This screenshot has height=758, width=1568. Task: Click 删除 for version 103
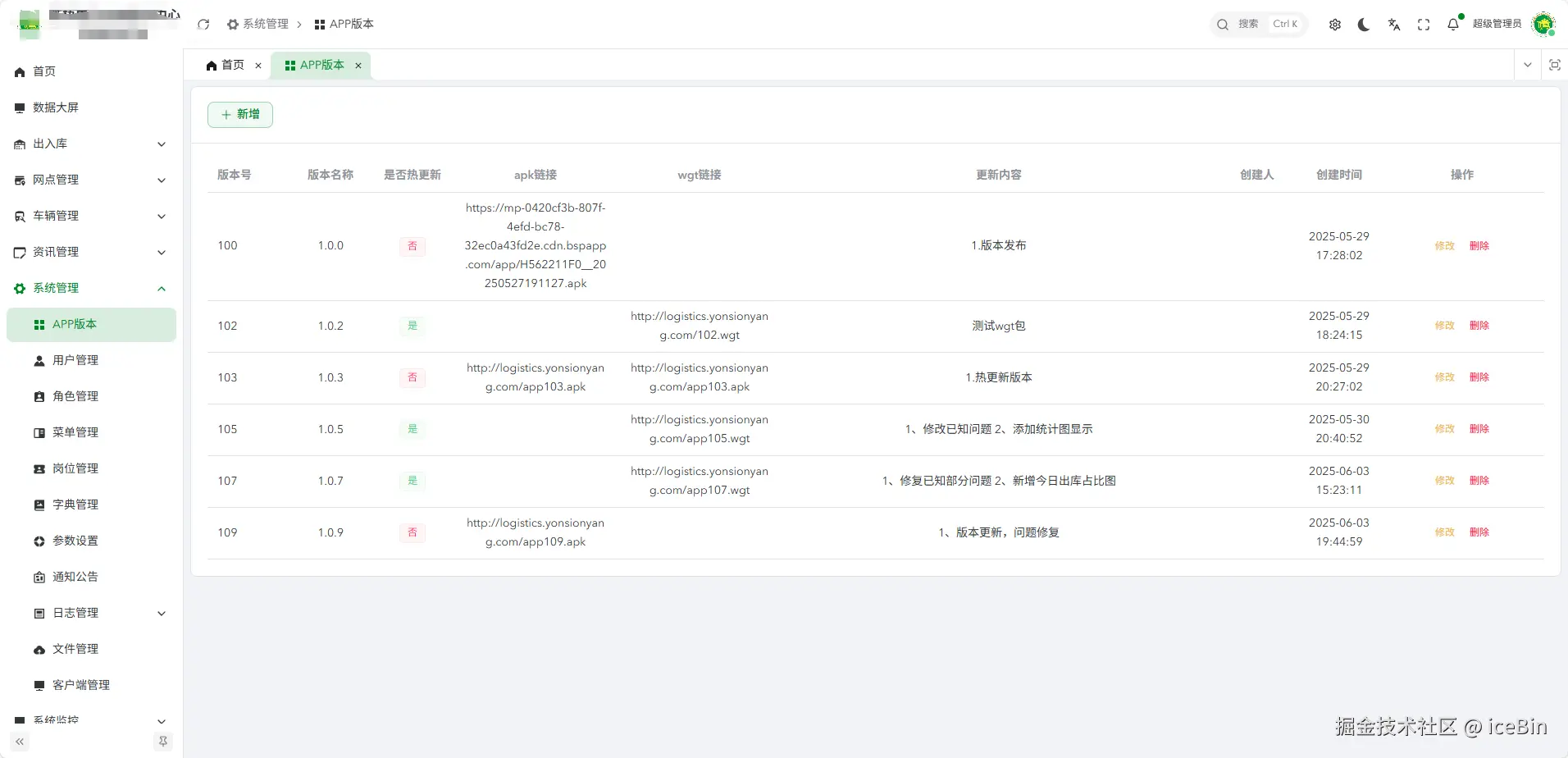point(1479,377)
